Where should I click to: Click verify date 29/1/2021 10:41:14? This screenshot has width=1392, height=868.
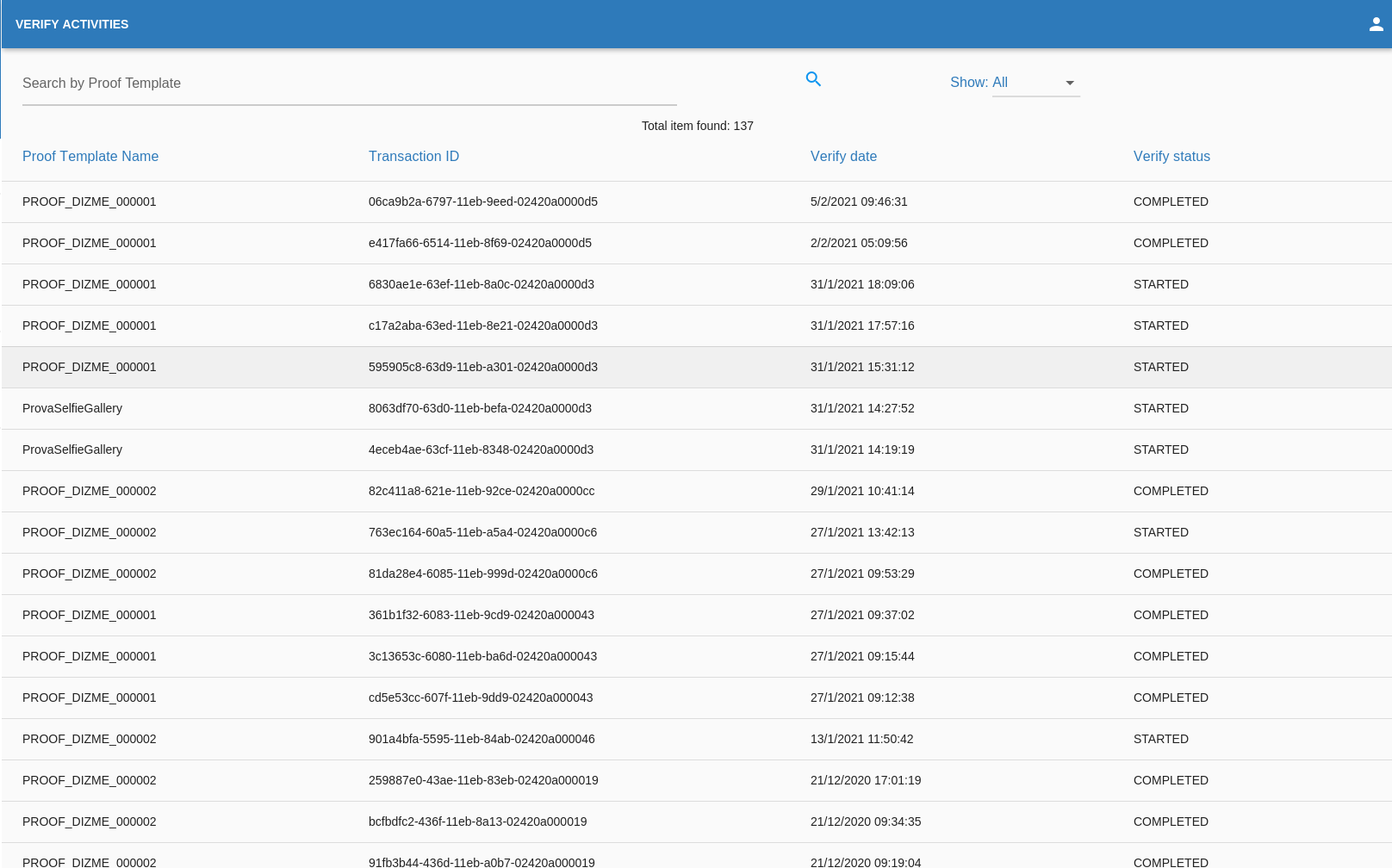pyautogui.click(x=862, y=491)
